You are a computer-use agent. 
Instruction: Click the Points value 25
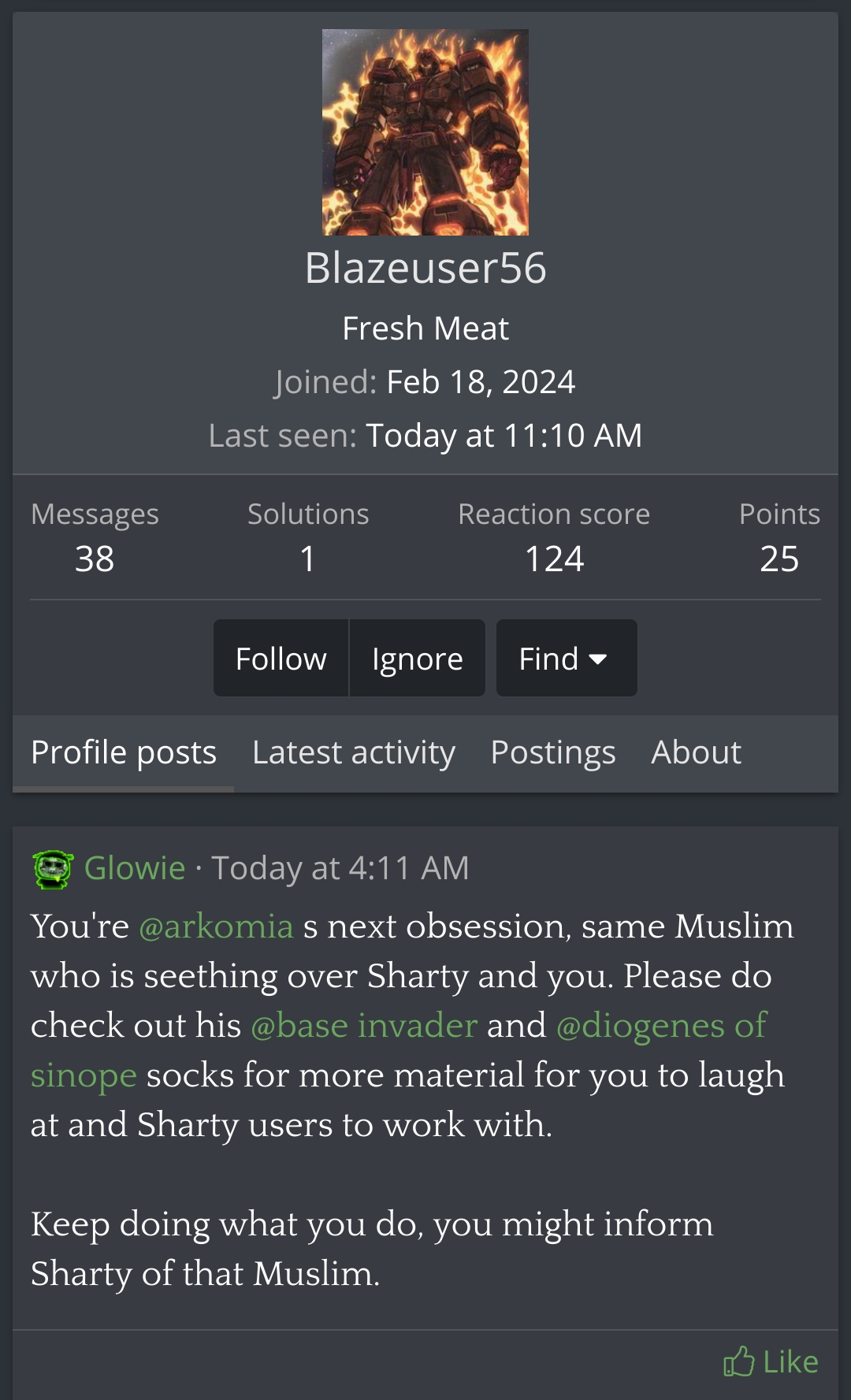(779, 559)
